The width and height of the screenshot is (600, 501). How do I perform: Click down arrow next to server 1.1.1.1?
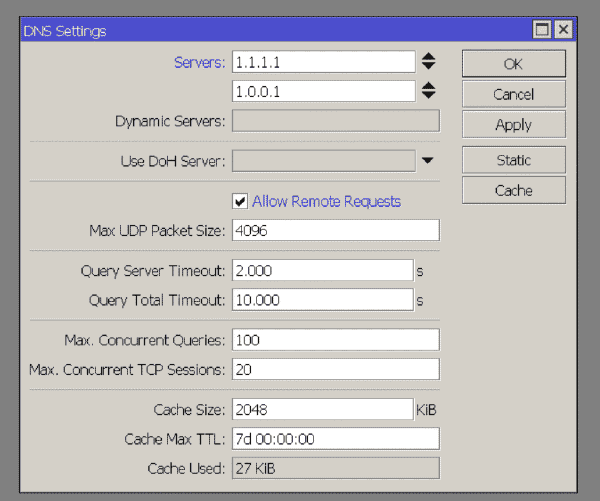point(428,66)
